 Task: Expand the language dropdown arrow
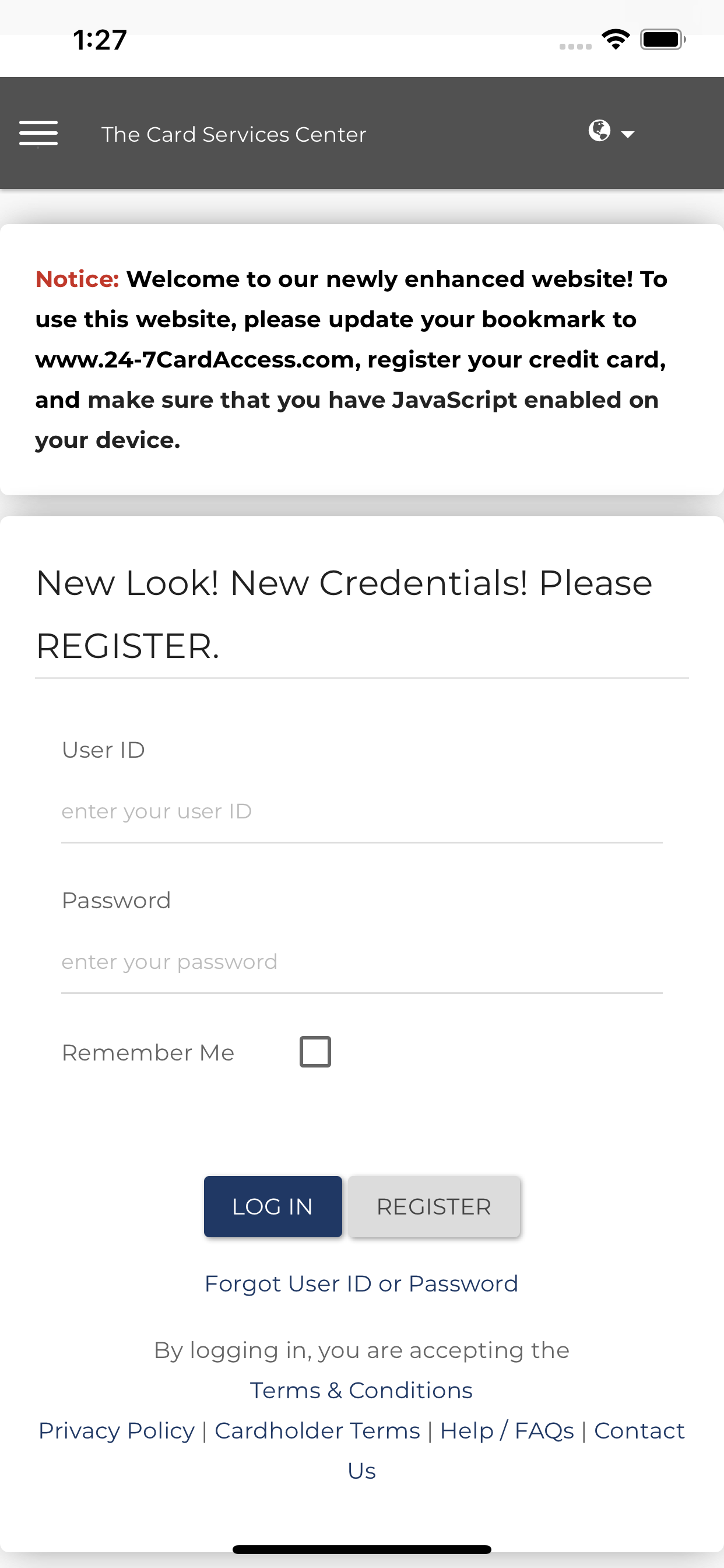(x=628, y=135)
